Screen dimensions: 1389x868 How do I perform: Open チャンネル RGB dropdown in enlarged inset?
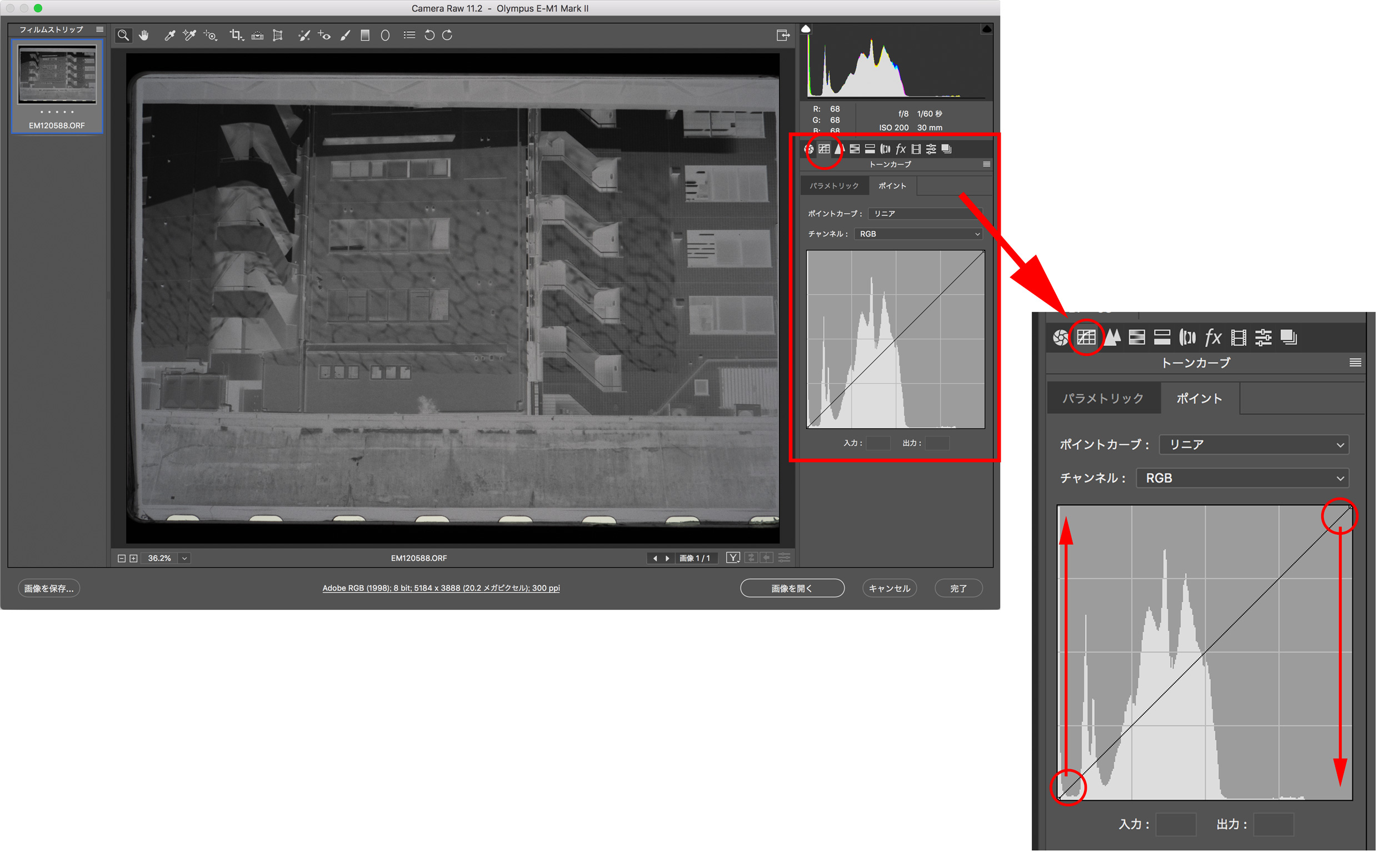click(x=1242, y=478)
